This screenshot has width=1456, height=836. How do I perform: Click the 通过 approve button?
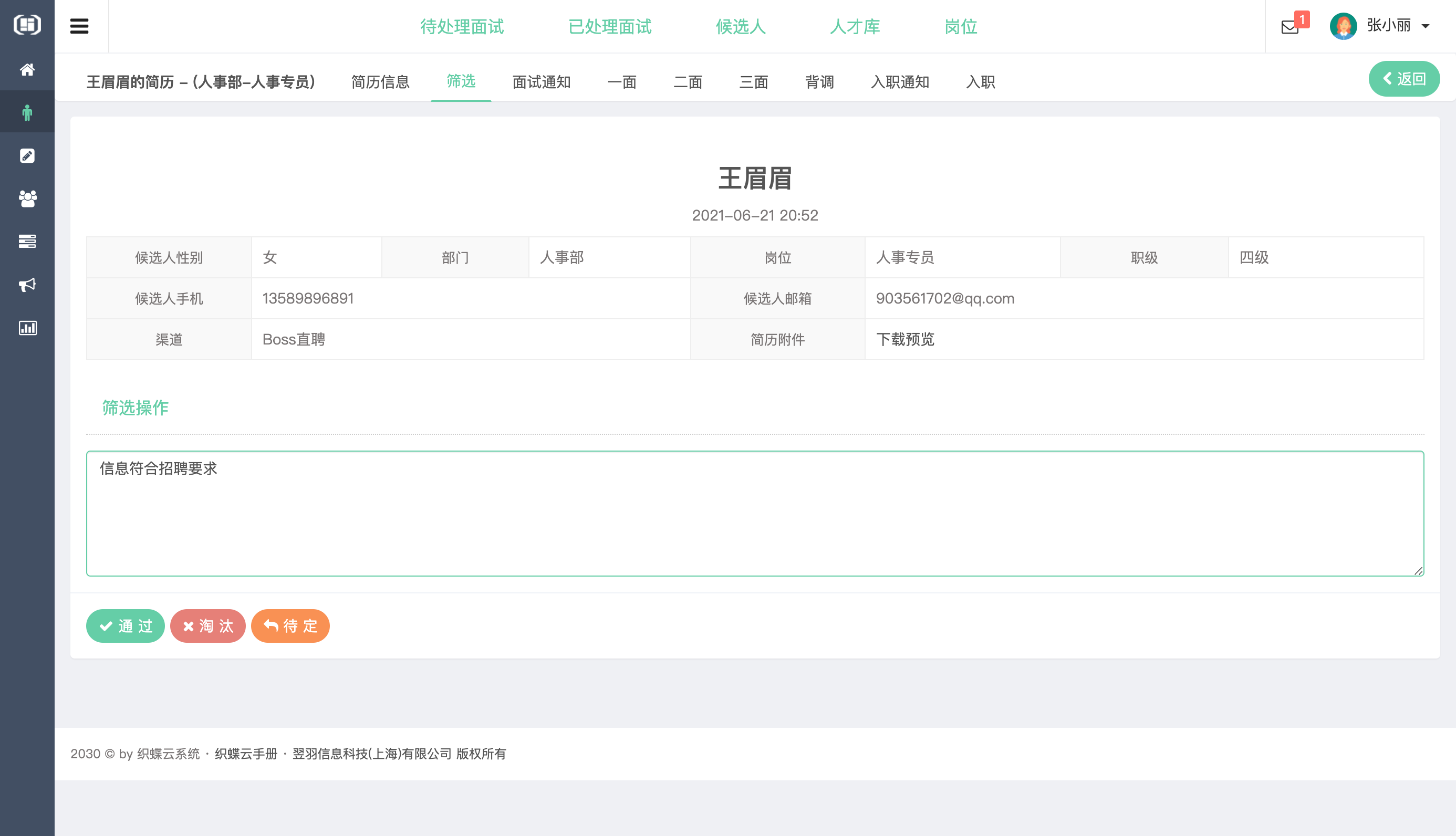coord(125,626)
